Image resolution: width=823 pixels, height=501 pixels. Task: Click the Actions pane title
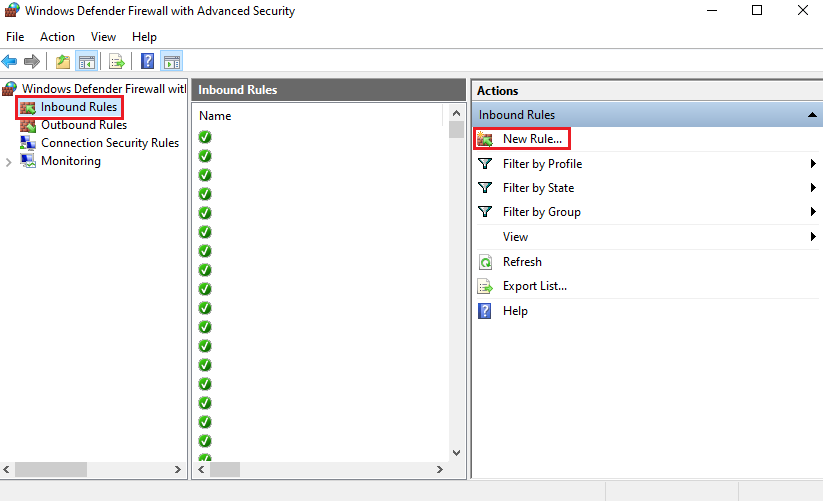[497, 91]
